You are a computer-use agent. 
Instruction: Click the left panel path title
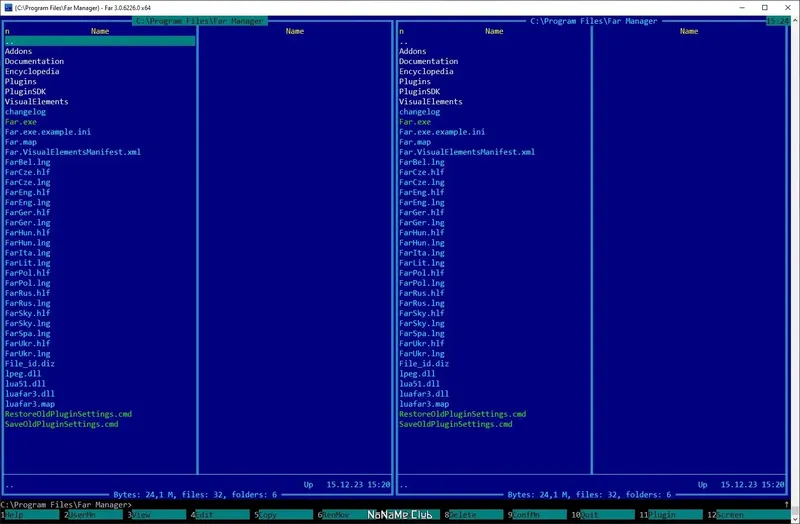[x=200, y=21]
